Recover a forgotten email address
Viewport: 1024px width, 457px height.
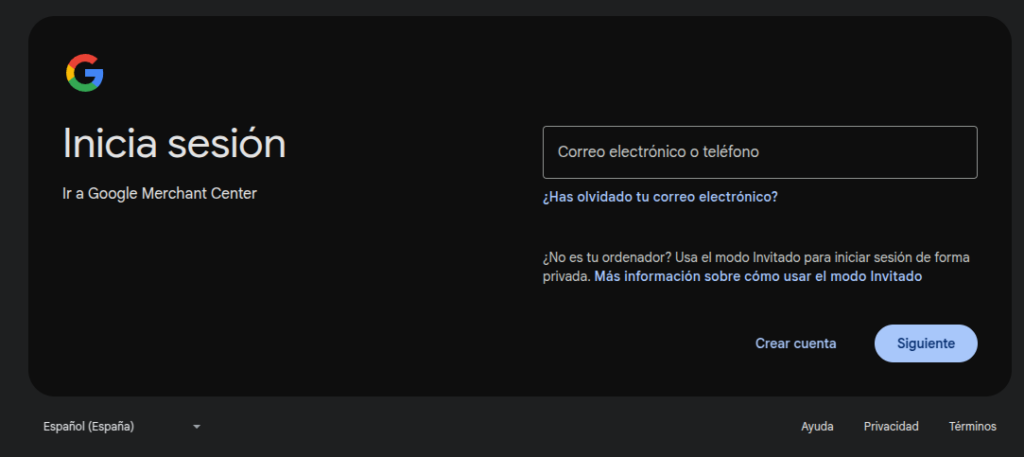[x=660, y=197]
